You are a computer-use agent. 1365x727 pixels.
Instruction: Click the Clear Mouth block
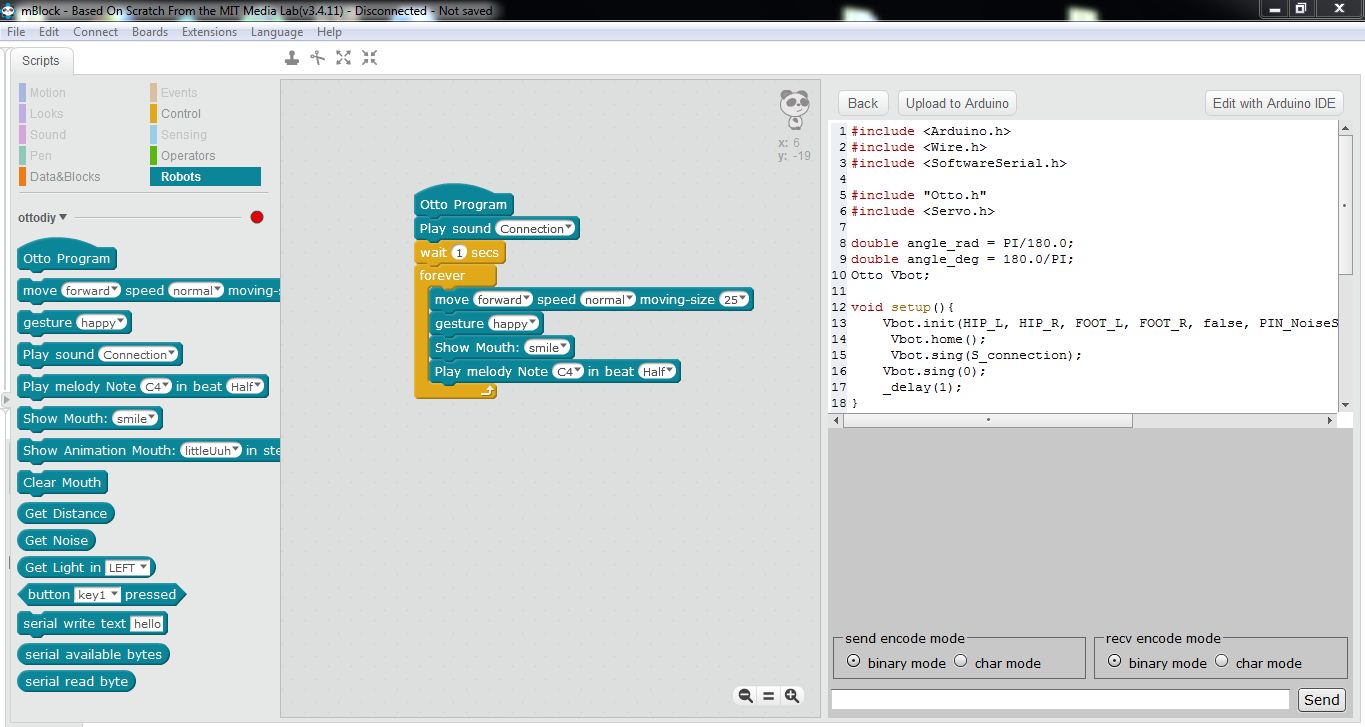tap(62, 483)
